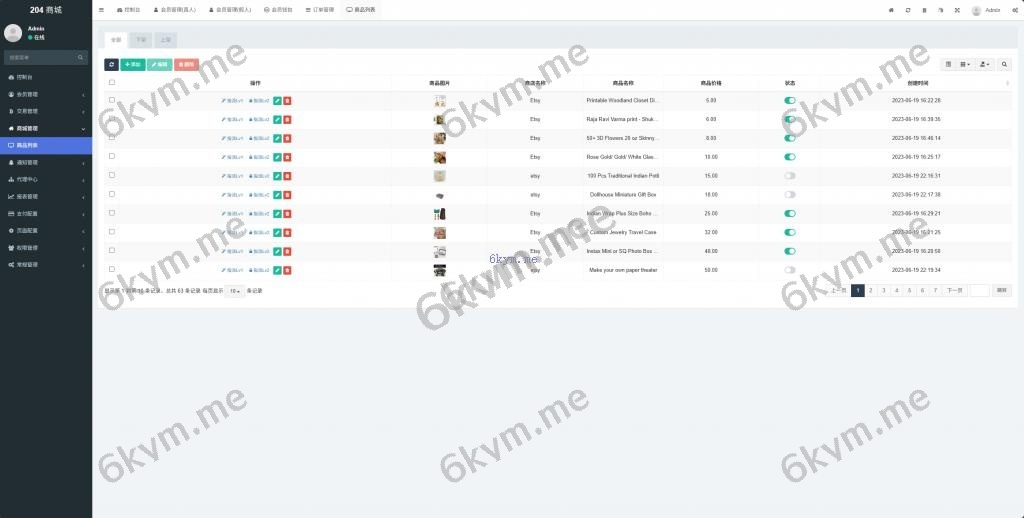Expand the 会员管理 sidebar menu
Viewport: 1024px width, 518px height.
pos(46,94)
